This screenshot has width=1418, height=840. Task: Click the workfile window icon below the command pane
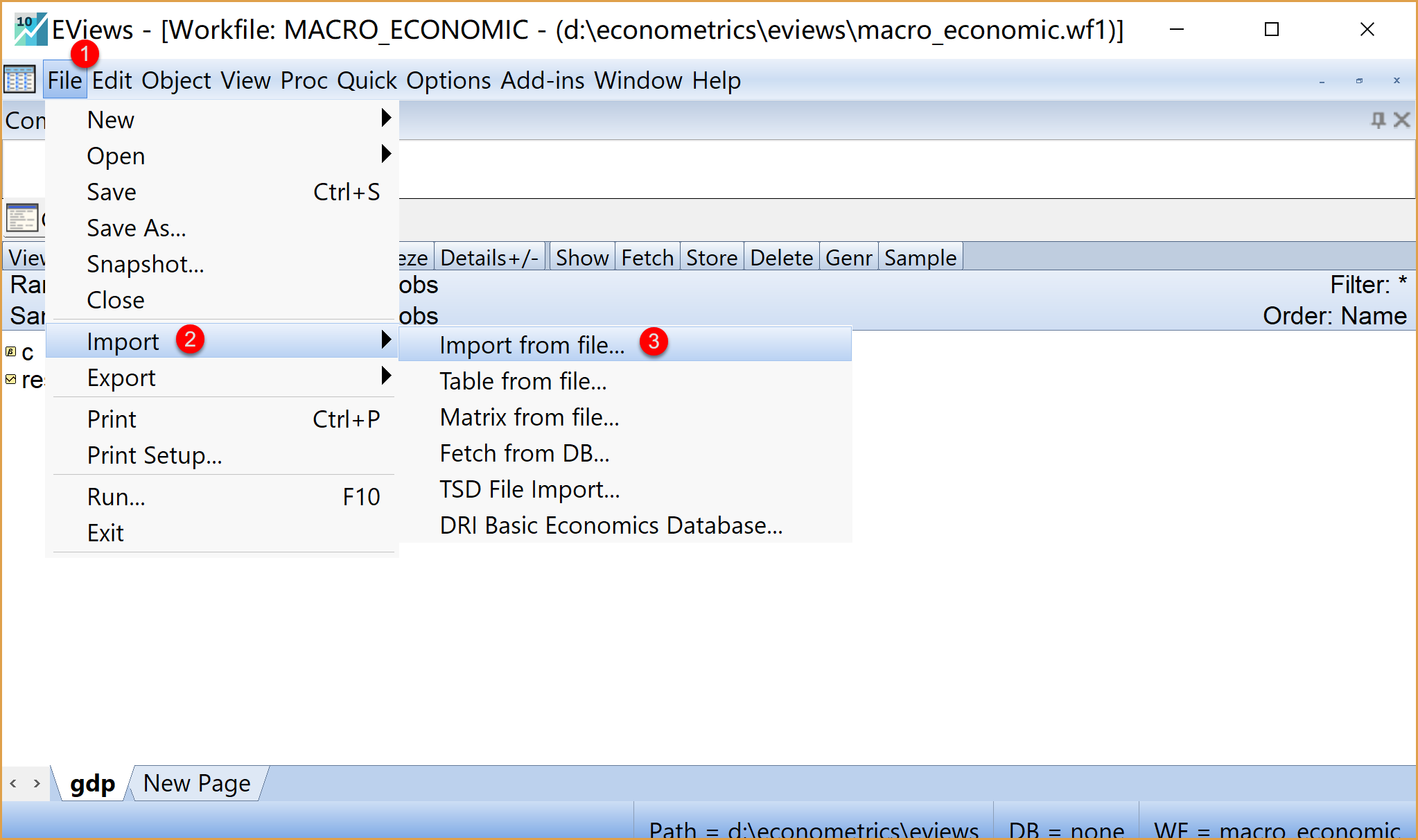21,218
